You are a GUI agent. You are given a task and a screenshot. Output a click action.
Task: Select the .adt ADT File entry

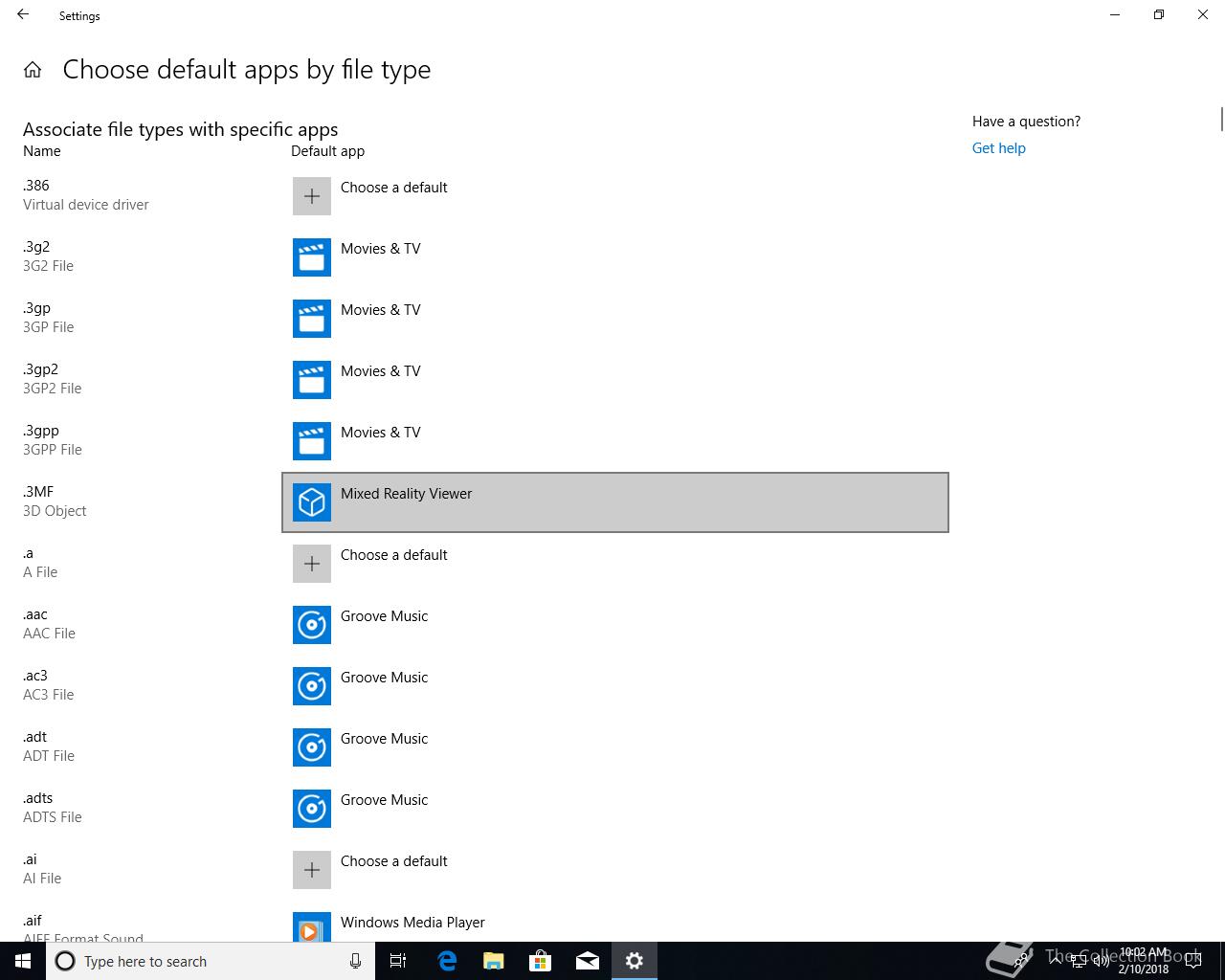[48, 746]
